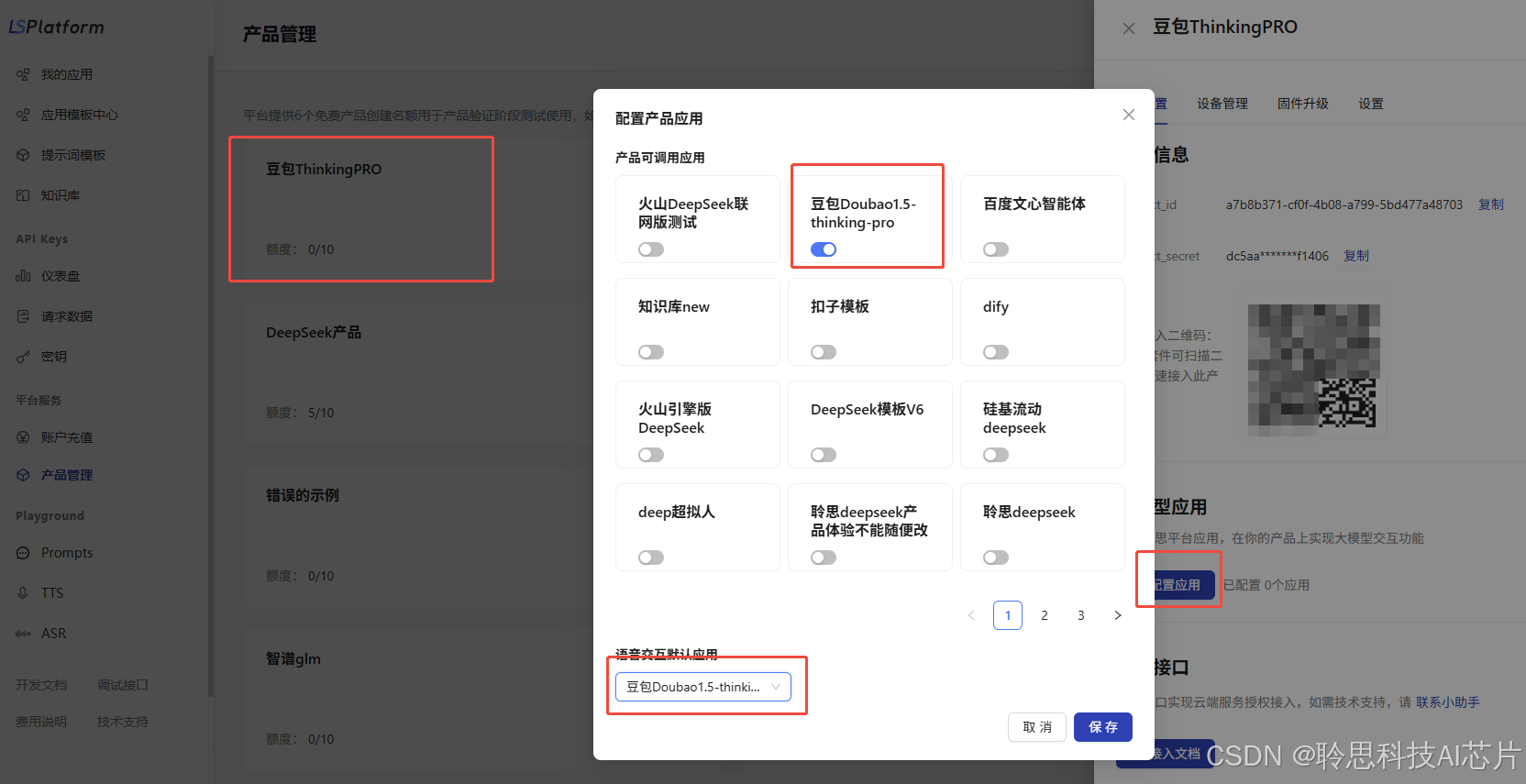The height and width of the screenshot is (784, 1526).
Task: Click the 应用模板中心 sidebar icon
Action: [23, 115]
